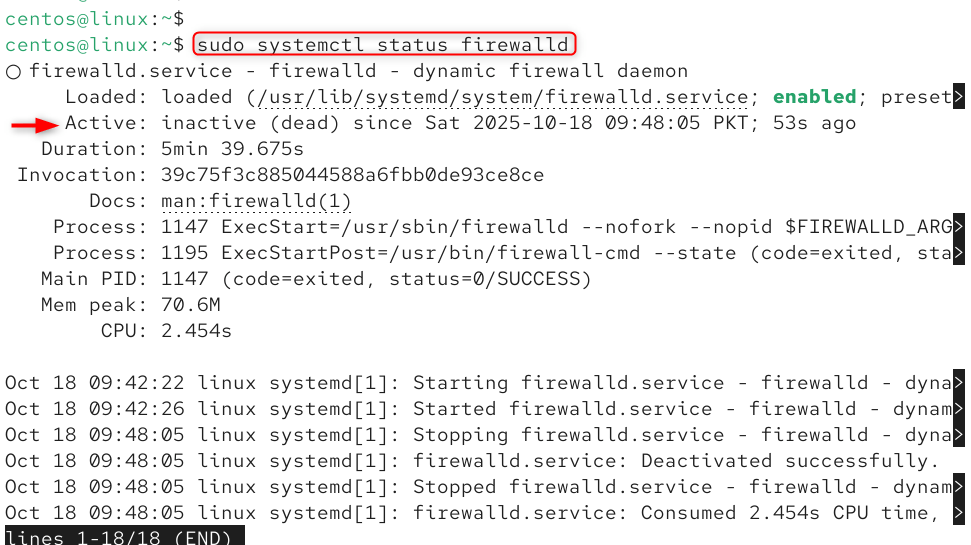Click truncation marker on Process 1195 line

click(x=959, y=253)
